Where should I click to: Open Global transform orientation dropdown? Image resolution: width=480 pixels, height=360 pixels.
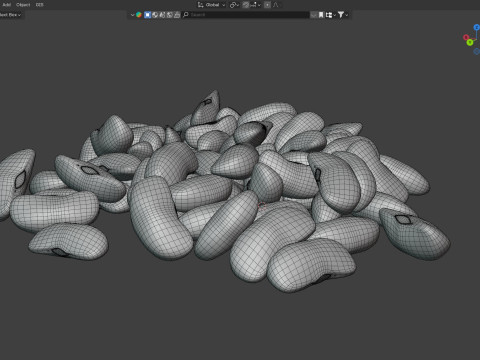(x=212, y=5)
